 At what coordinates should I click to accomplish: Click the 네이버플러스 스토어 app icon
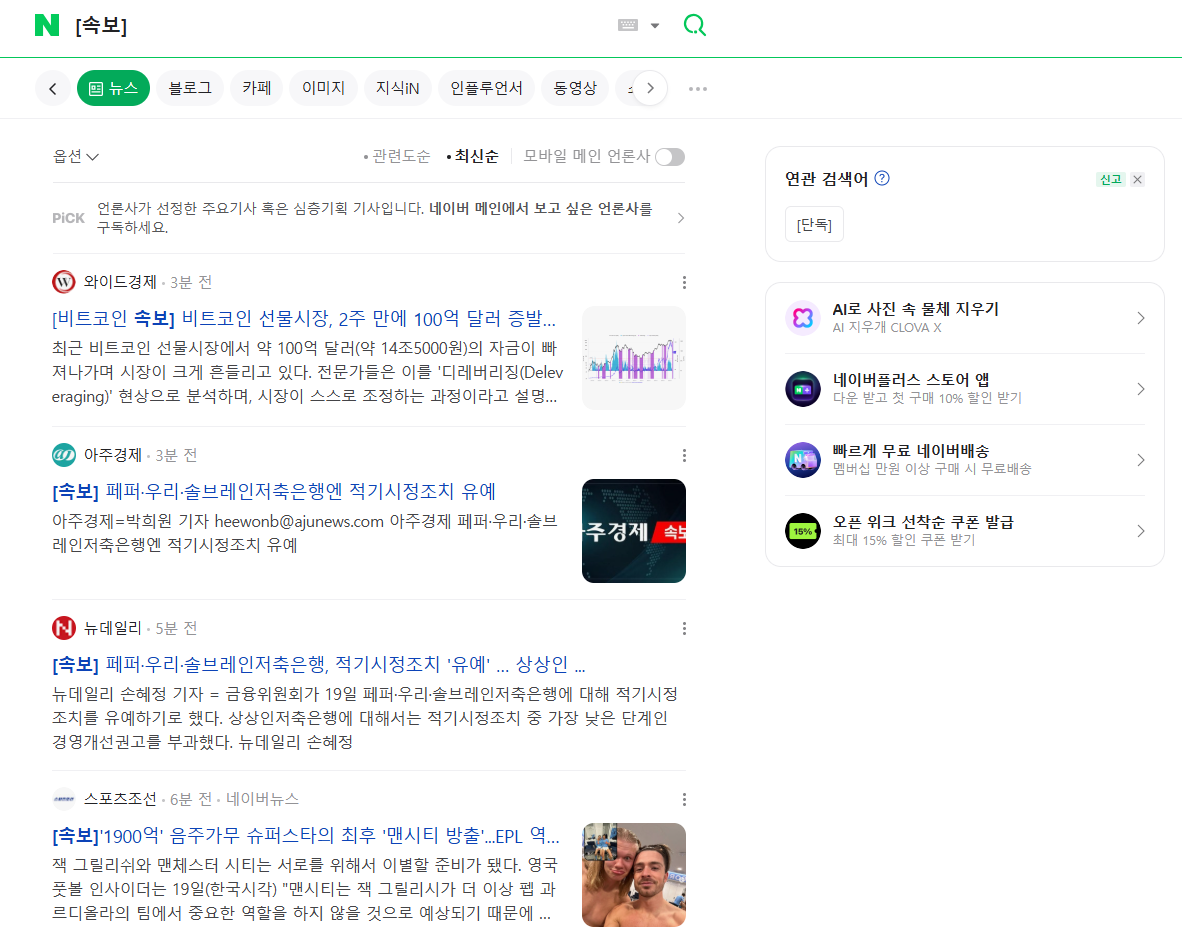803,389
